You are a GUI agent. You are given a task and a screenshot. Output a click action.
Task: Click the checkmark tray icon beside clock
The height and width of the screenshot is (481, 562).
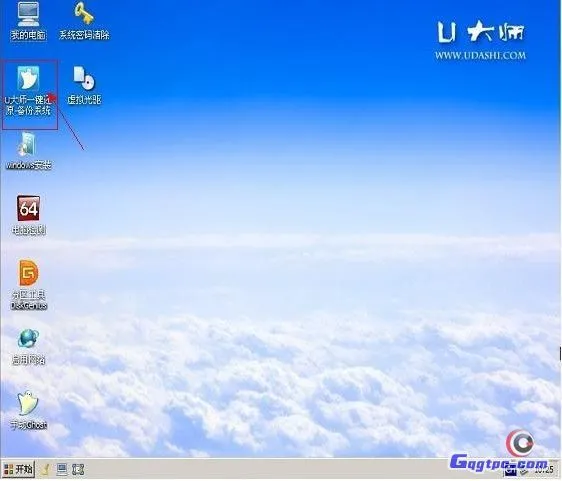point(525,471)
